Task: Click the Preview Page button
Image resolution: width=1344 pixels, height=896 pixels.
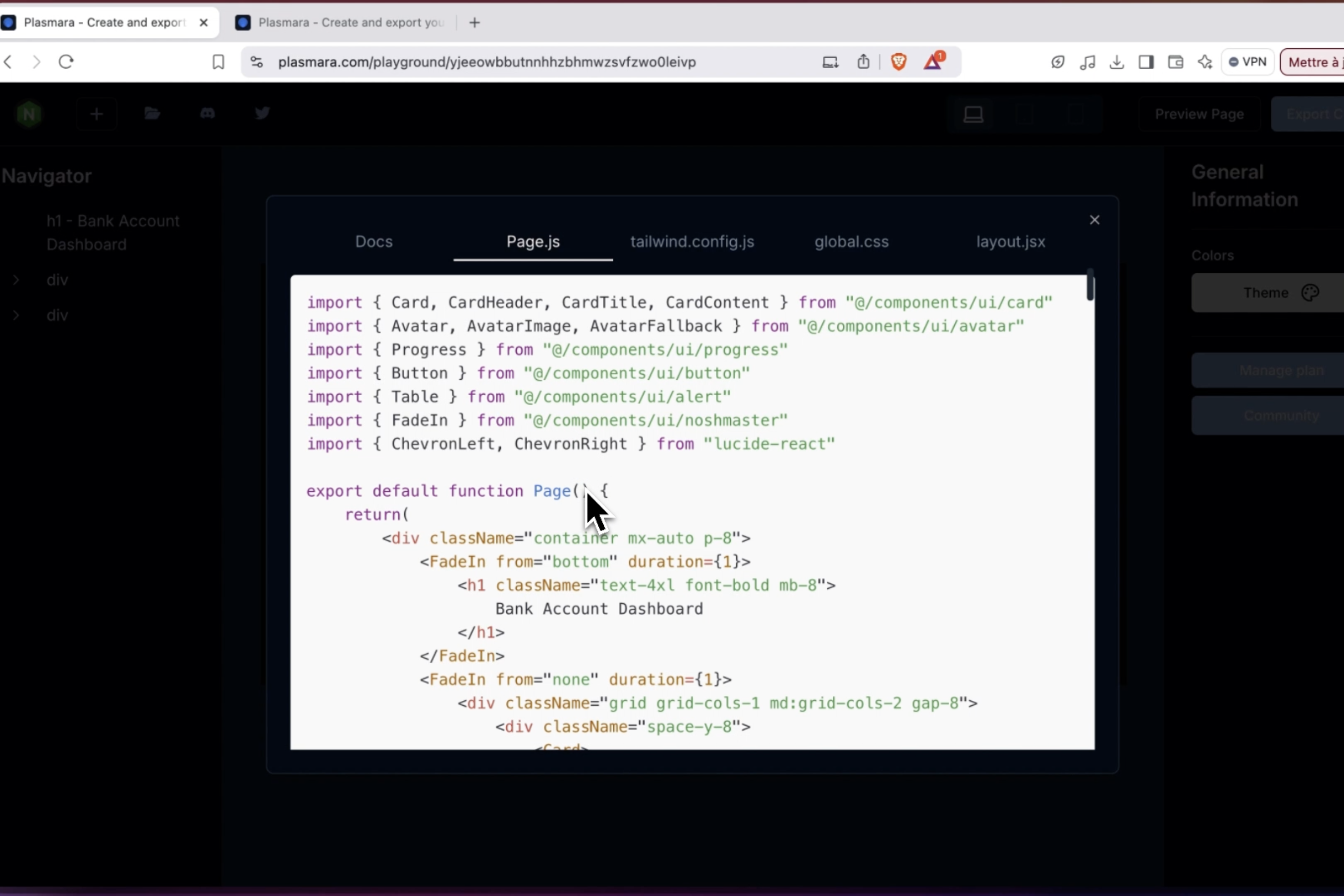Action: point(1200,114)
